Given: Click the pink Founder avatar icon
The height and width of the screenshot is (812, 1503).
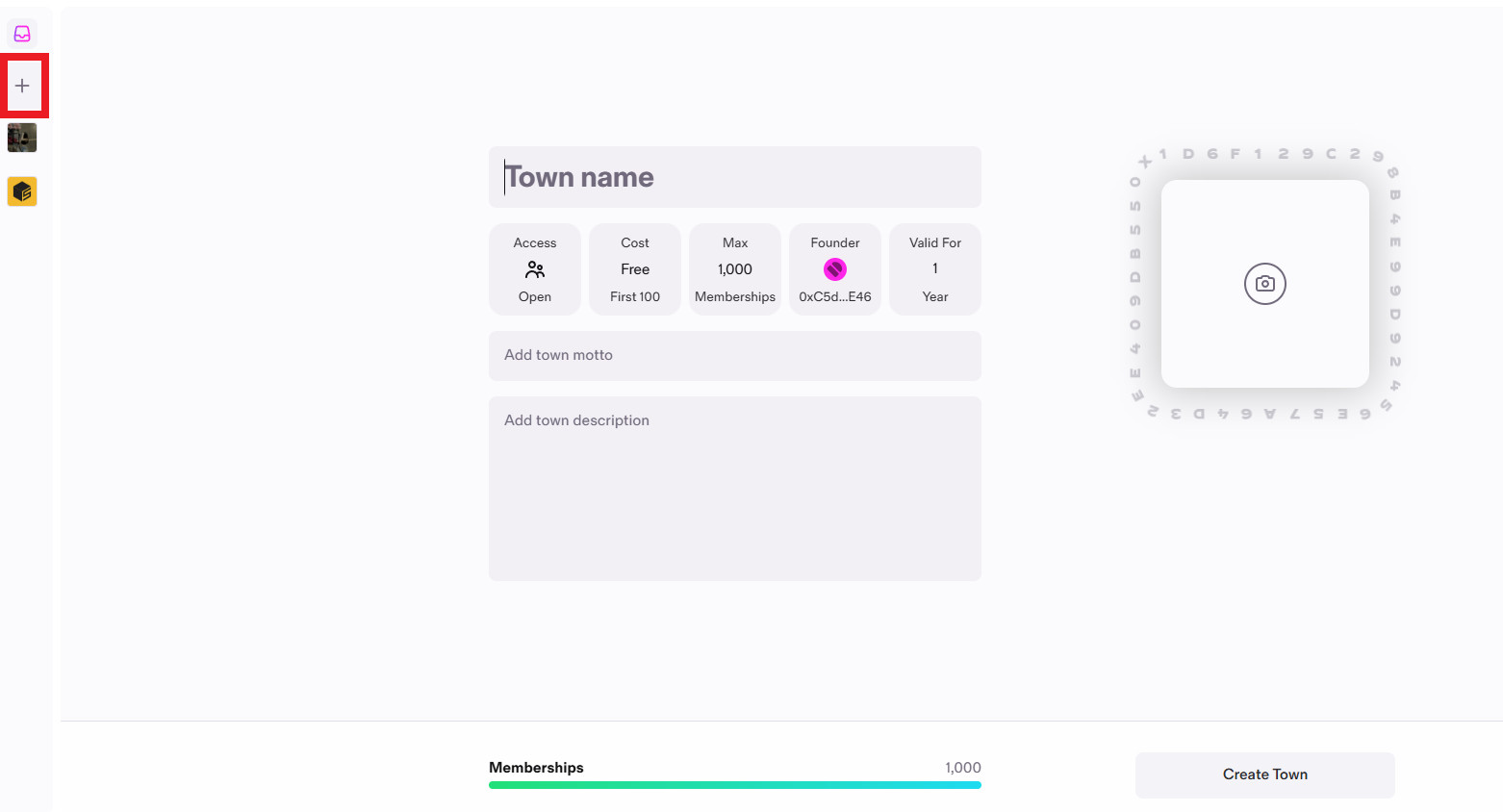Looking at the screenshot, I should [x=834, y=268].
